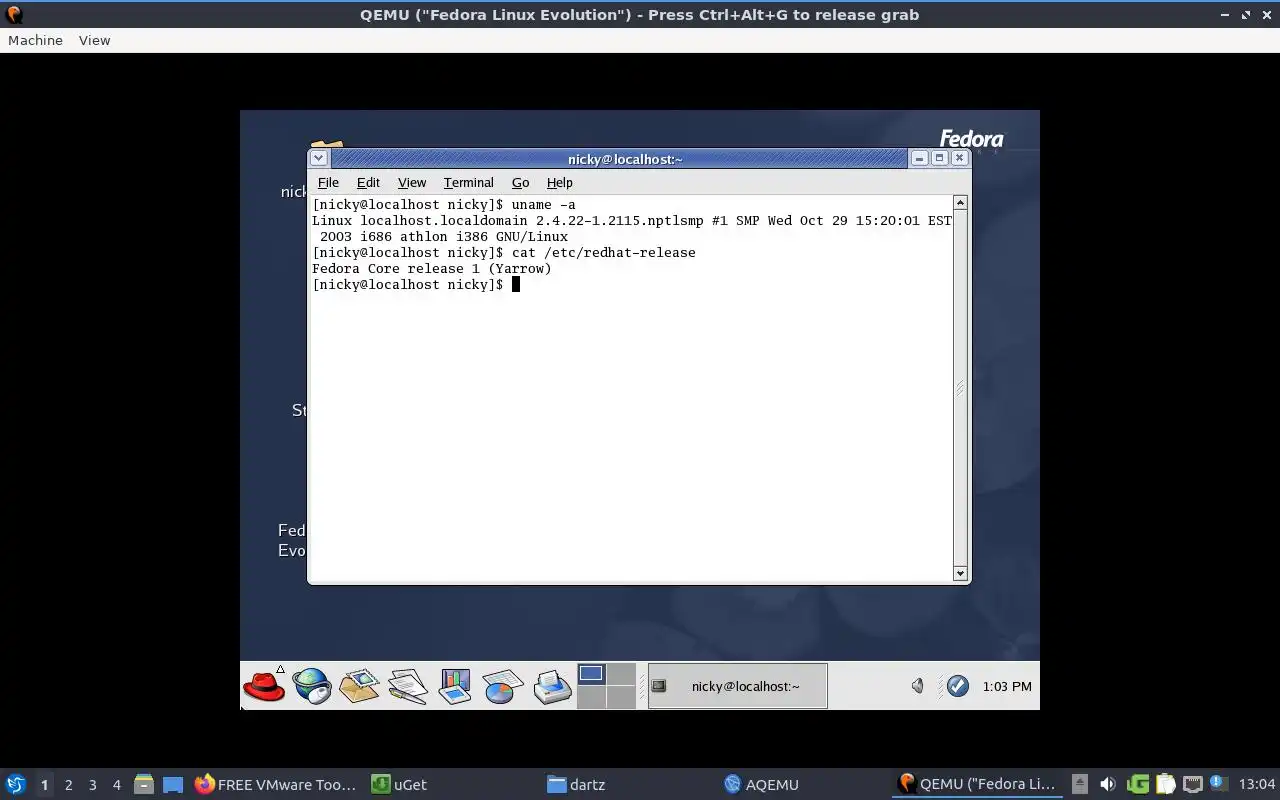Switch to host workspace 2
Viewport: 1280px width, 800px height.
point(68,784)
